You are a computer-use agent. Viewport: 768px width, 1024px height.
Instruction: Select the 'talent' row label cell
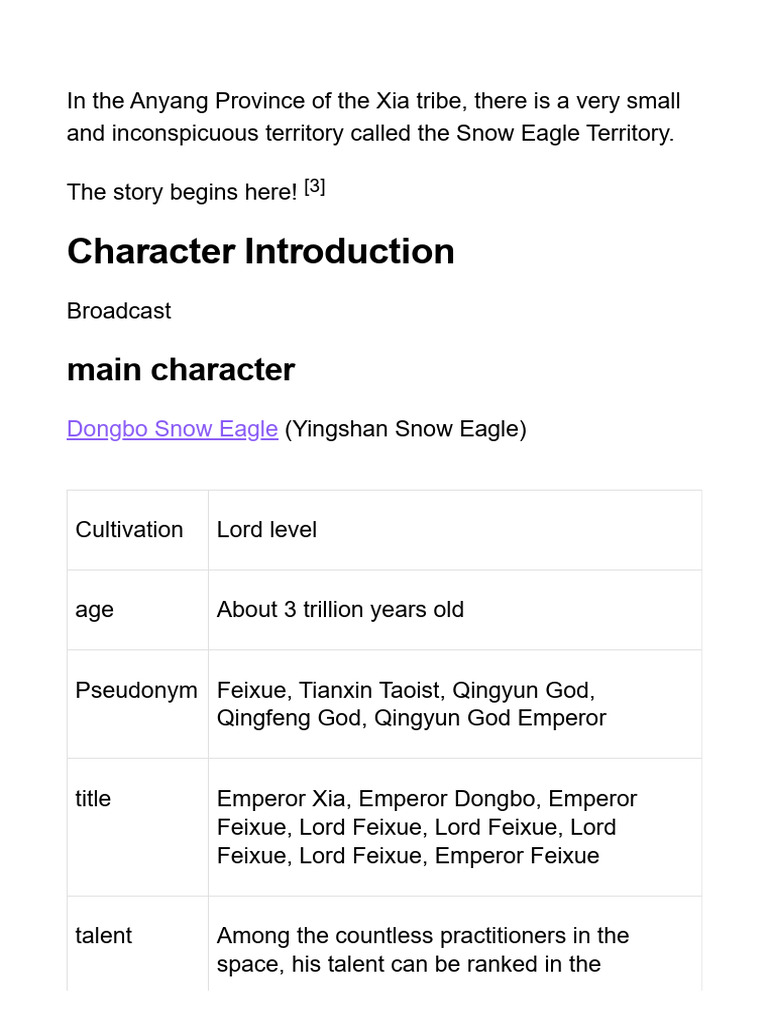point(103,936)
